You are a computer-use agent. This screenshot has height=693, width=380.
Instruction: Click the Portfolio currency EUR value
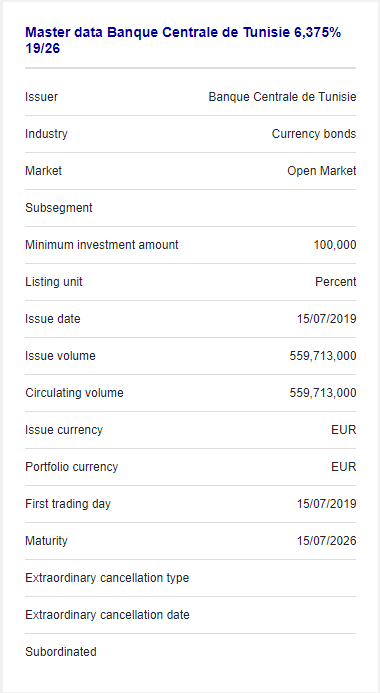pyautogui.click(x=344, y=467)
